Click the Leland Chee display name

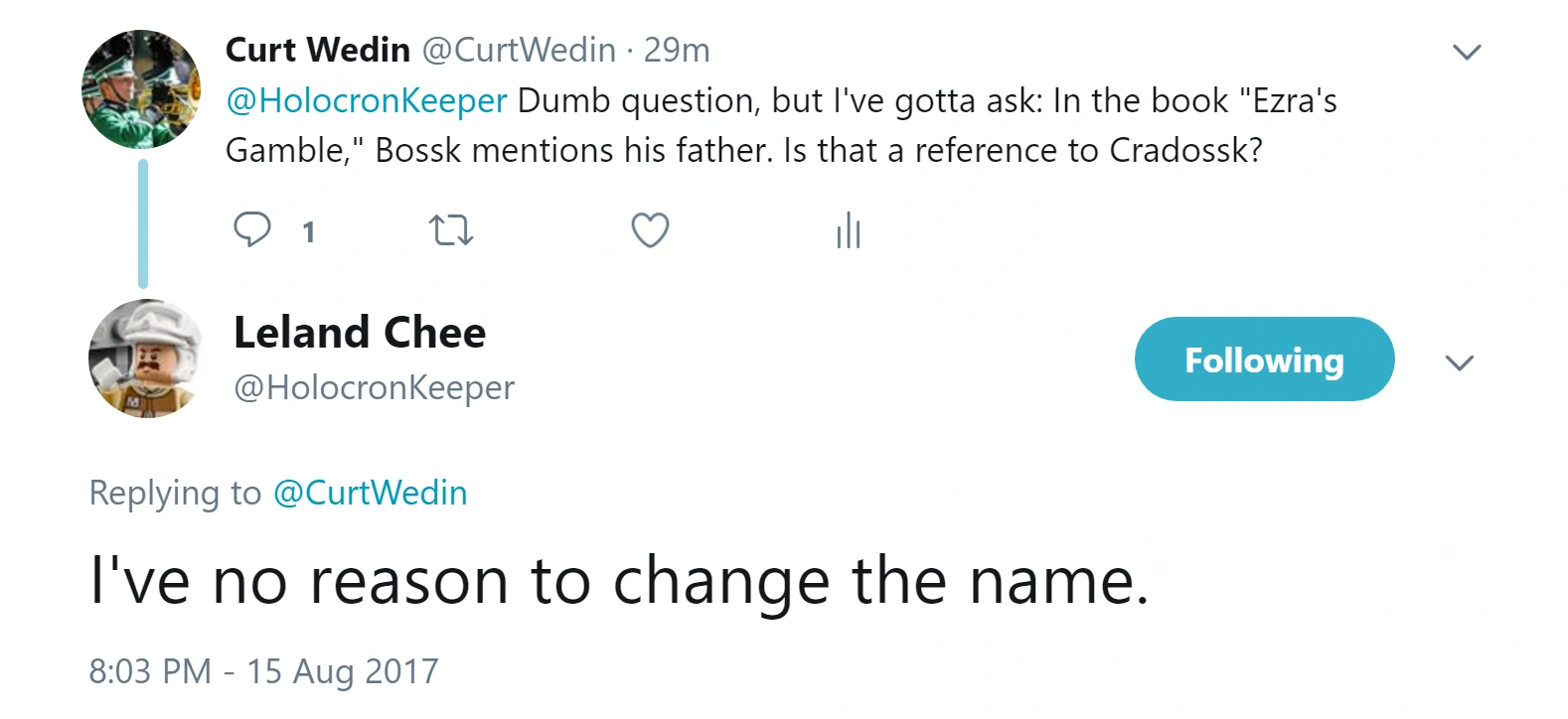click(360, 333)
